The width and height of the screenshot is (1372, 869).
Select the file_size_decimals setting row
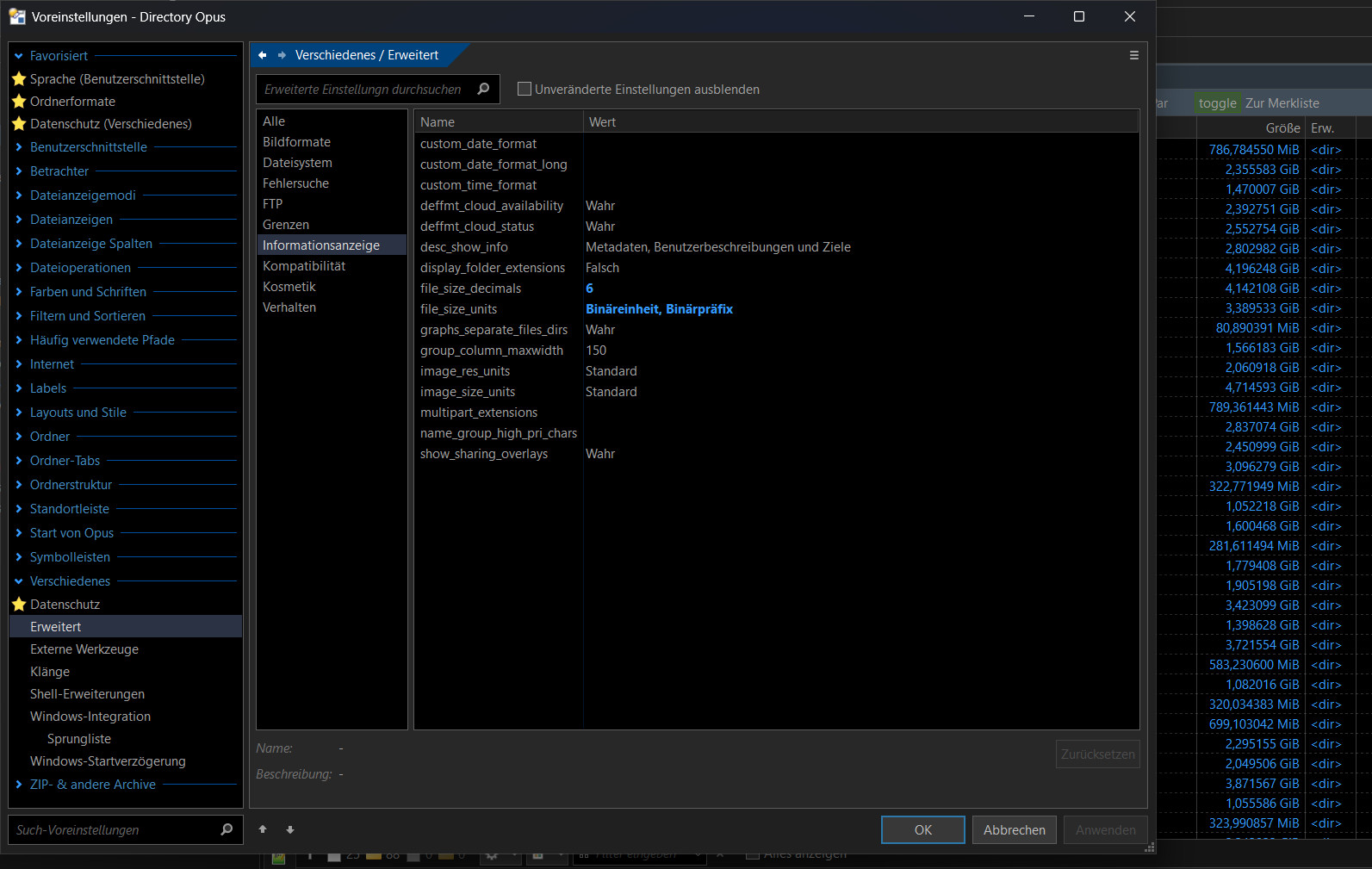[776, 289]
